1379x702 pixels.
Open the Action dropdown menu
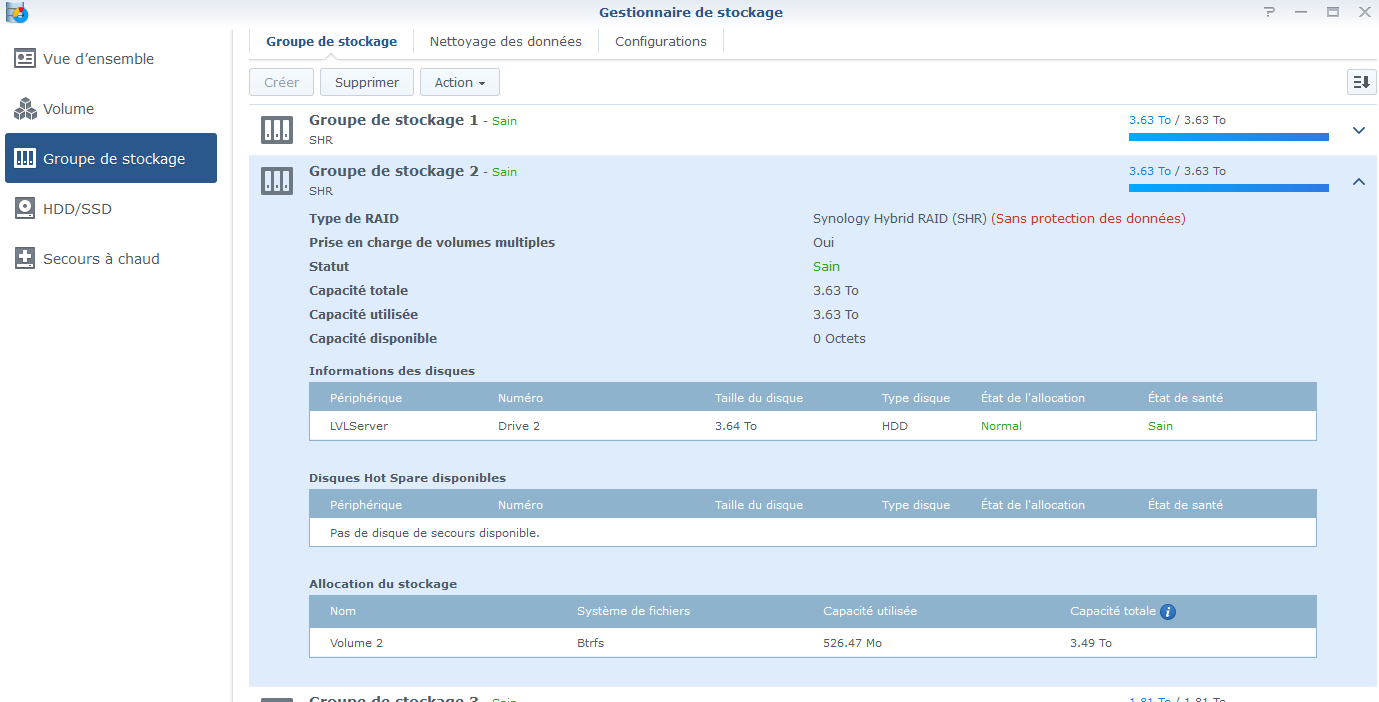(x=459, y=82)
